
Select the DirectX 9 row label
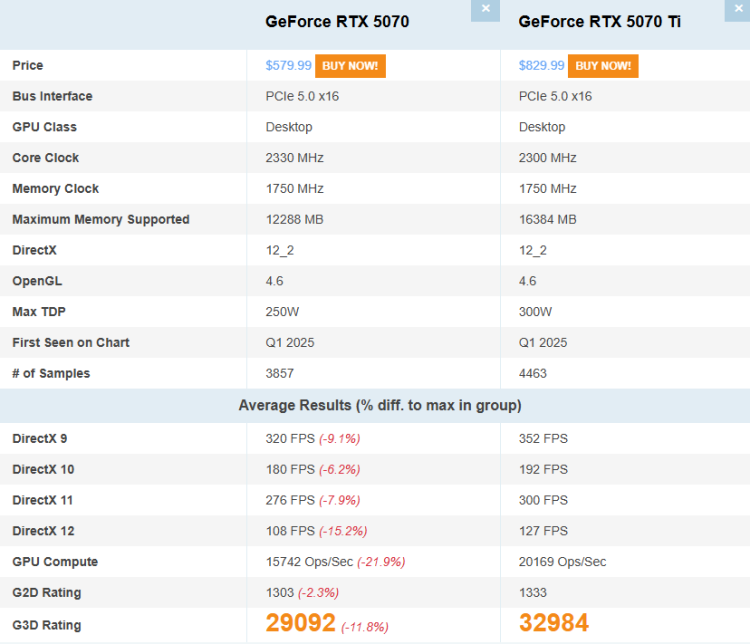tap(40, 439)
